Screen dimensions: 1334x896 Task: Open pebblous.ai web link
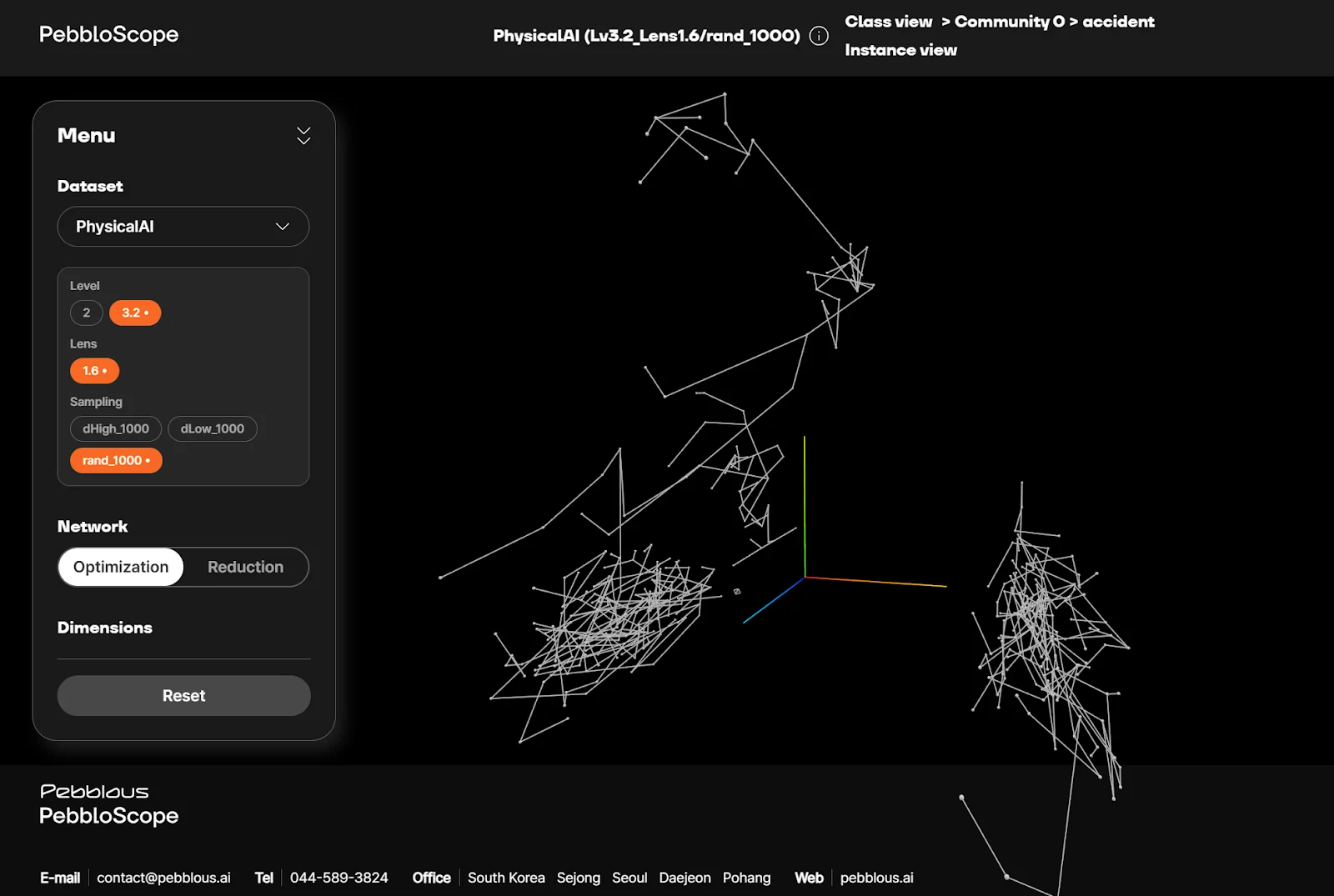pos(876,878)
